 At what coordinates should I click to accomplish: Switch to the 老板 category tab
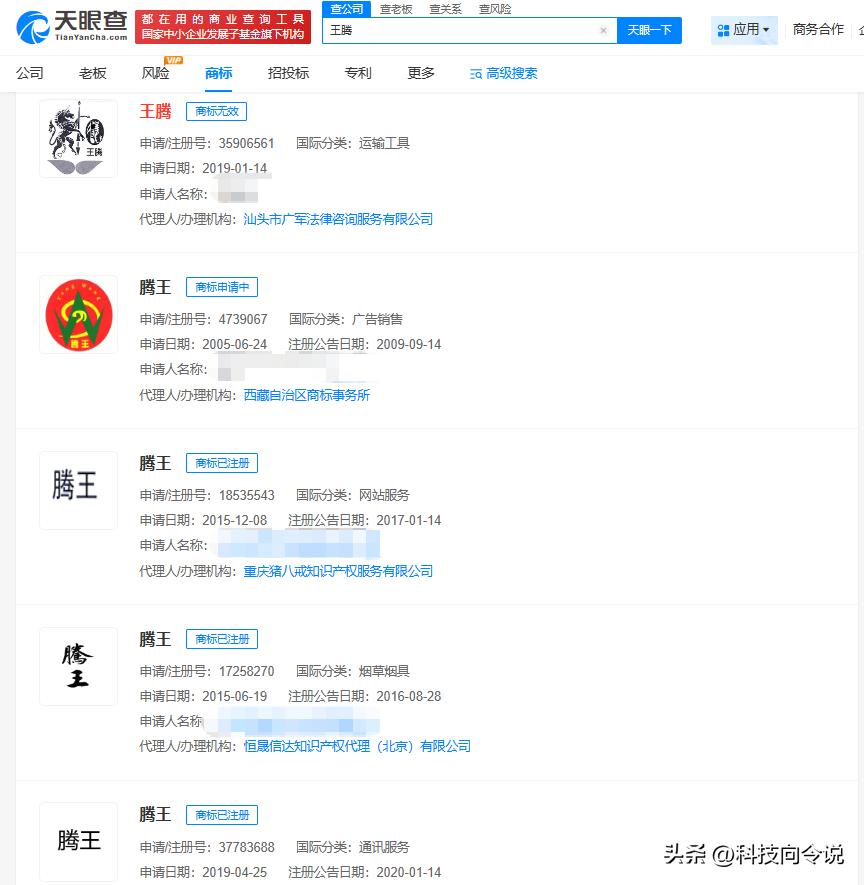(93, 73)
